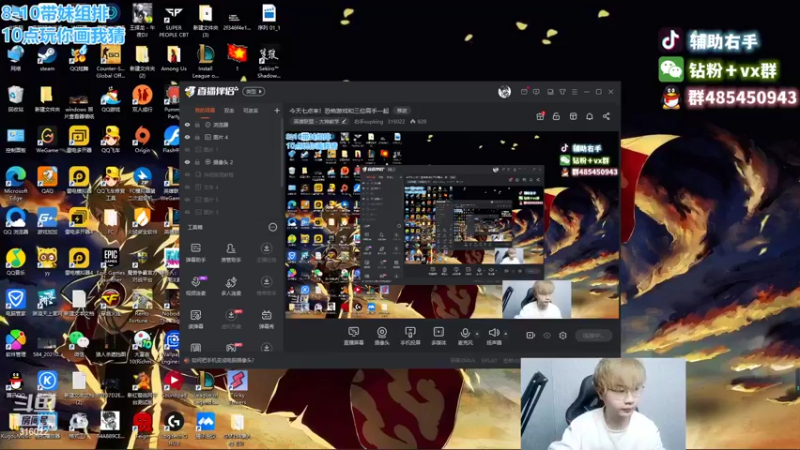Collapse the 工具箱 toolbox section

pyautogui.click(x=273, y=227)
